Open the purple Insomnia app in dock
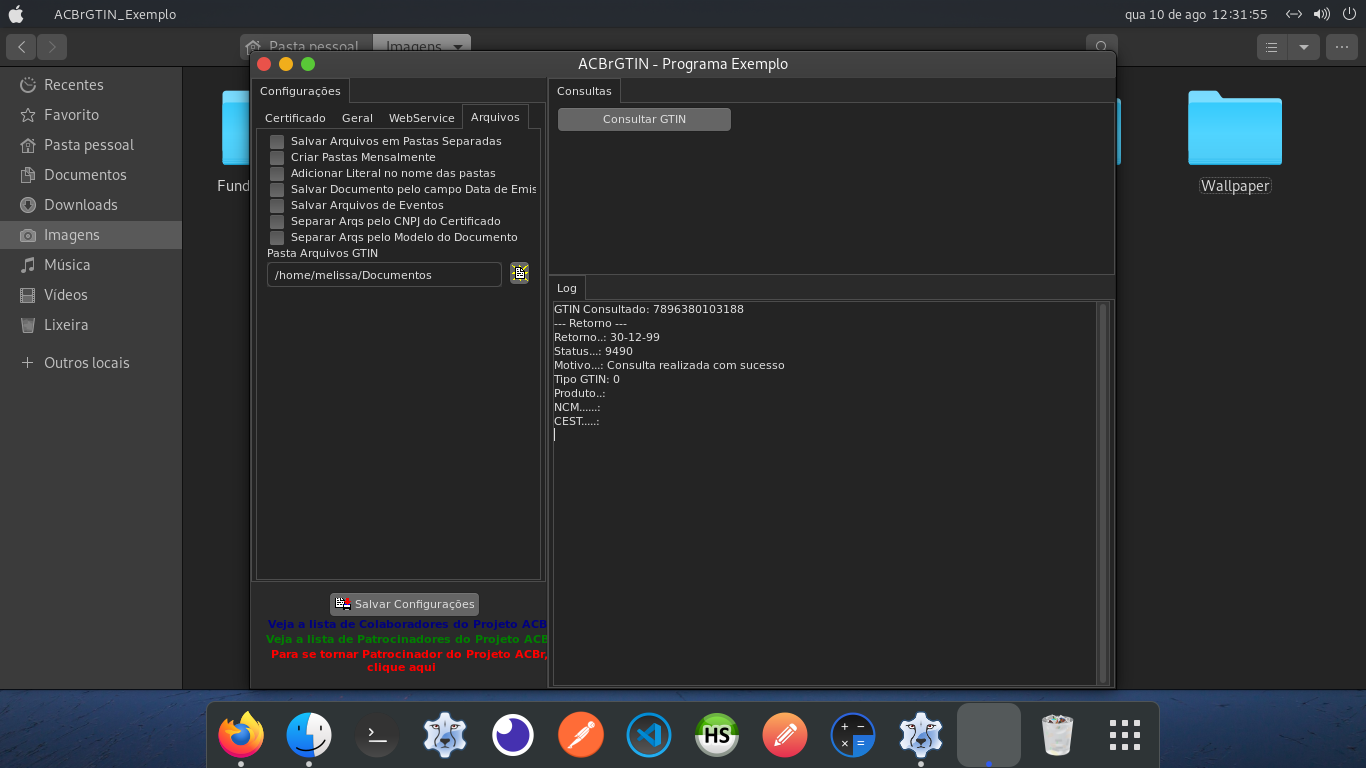The width and height of the screenshot is (1366, 768). (x=513, y=736)
